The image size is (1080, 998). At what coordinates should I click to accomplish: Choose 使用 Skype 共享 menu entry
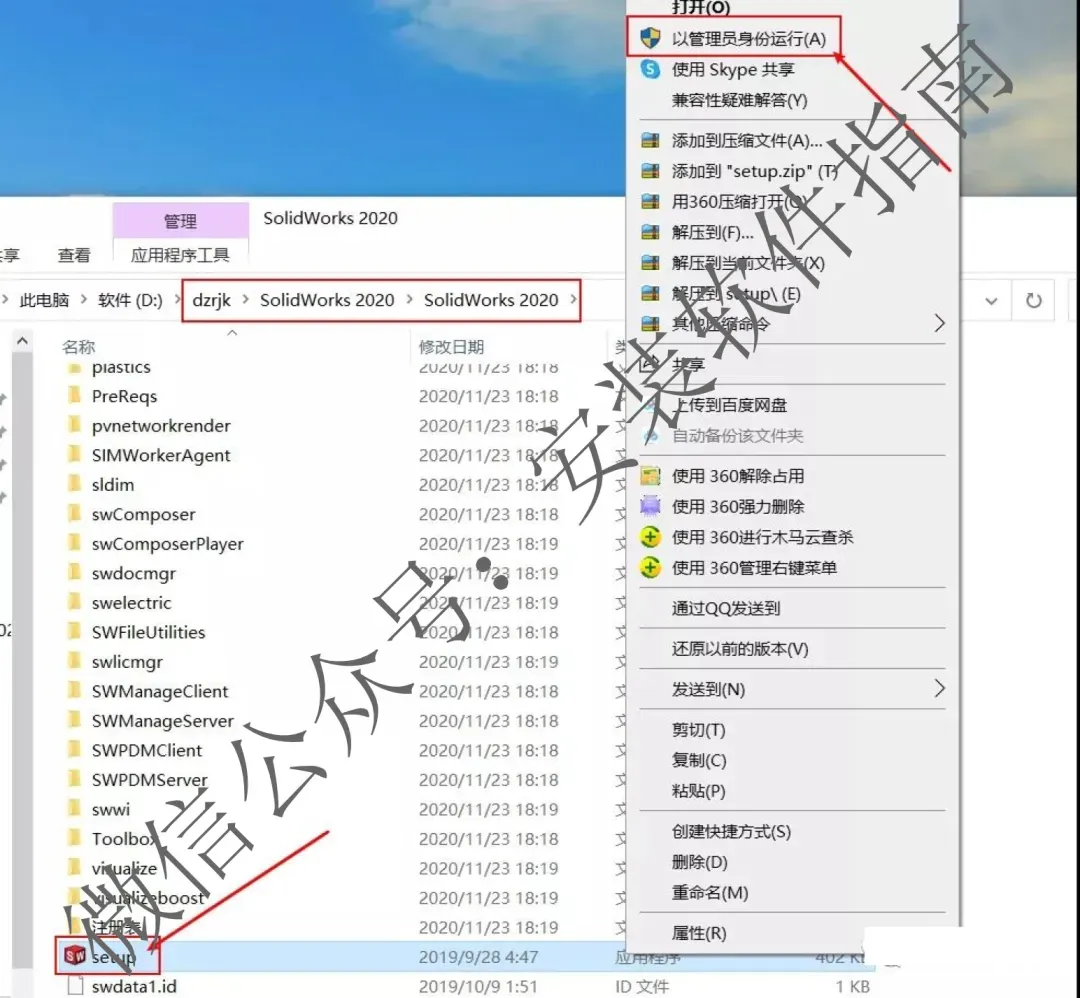[x=733, y=70]
